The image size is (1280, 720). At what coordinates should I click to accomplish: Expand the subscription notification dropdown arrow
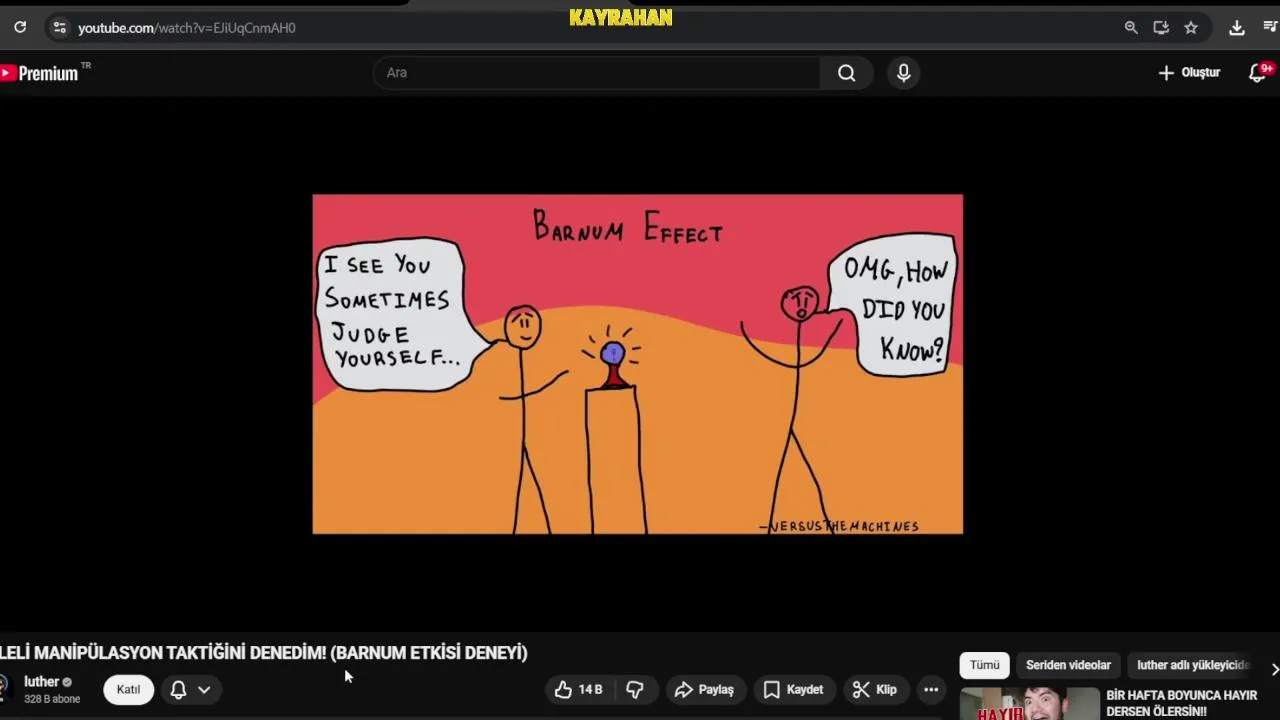204,689
